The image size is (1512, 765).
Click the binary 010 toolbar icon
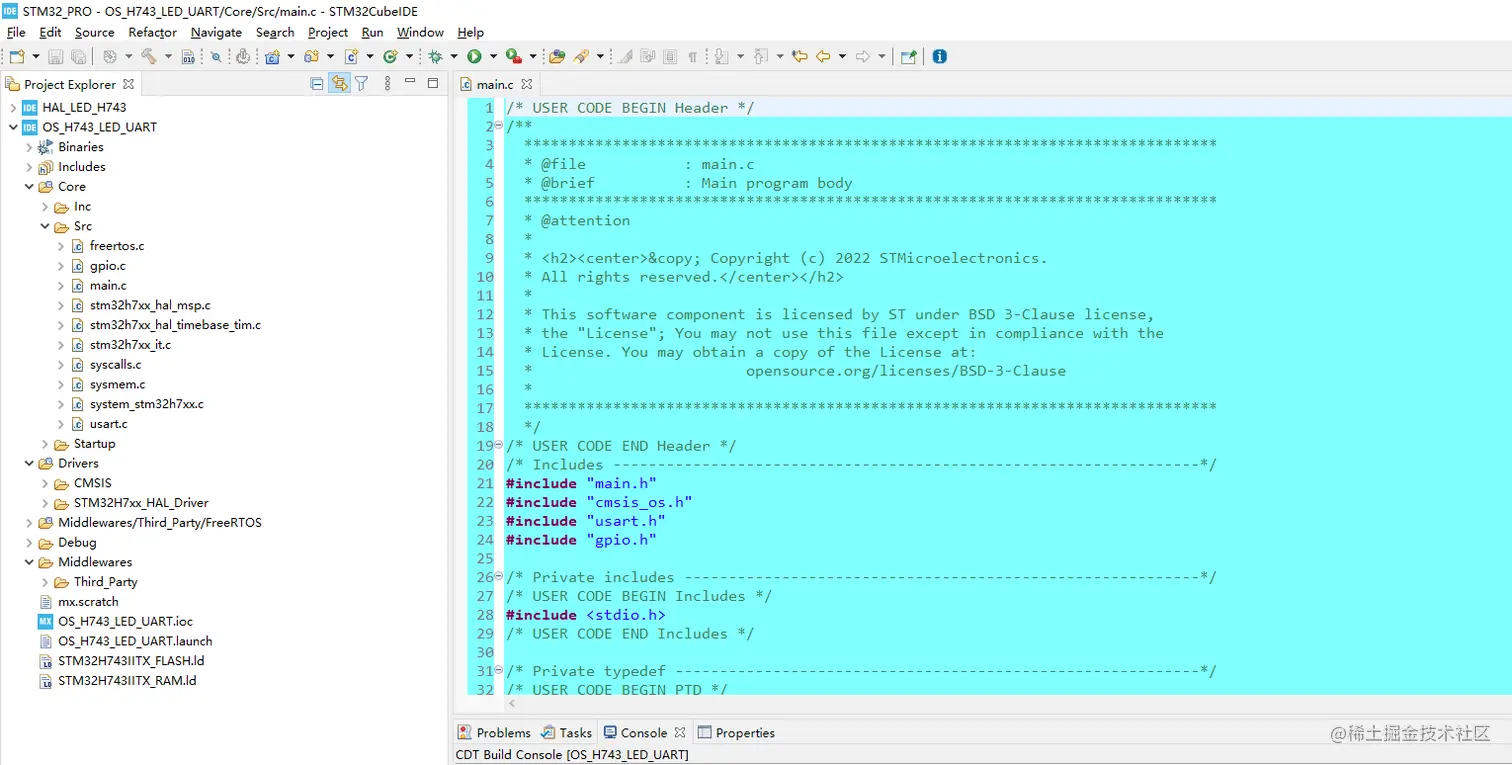pyautogui.click(x=189, y=57)
